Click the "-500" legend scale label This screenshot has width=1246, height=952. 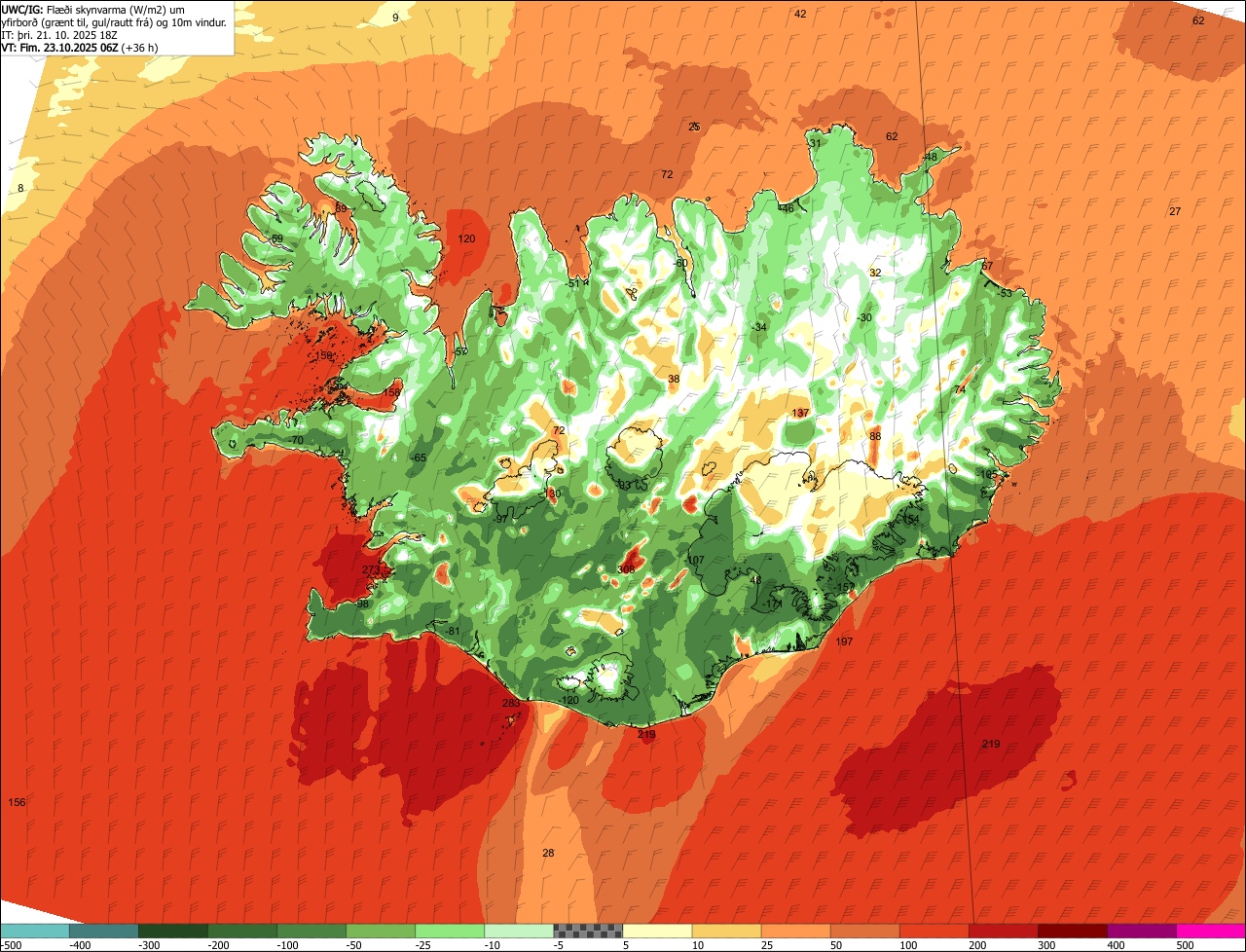pyautogui.click(x=11, y=945)
